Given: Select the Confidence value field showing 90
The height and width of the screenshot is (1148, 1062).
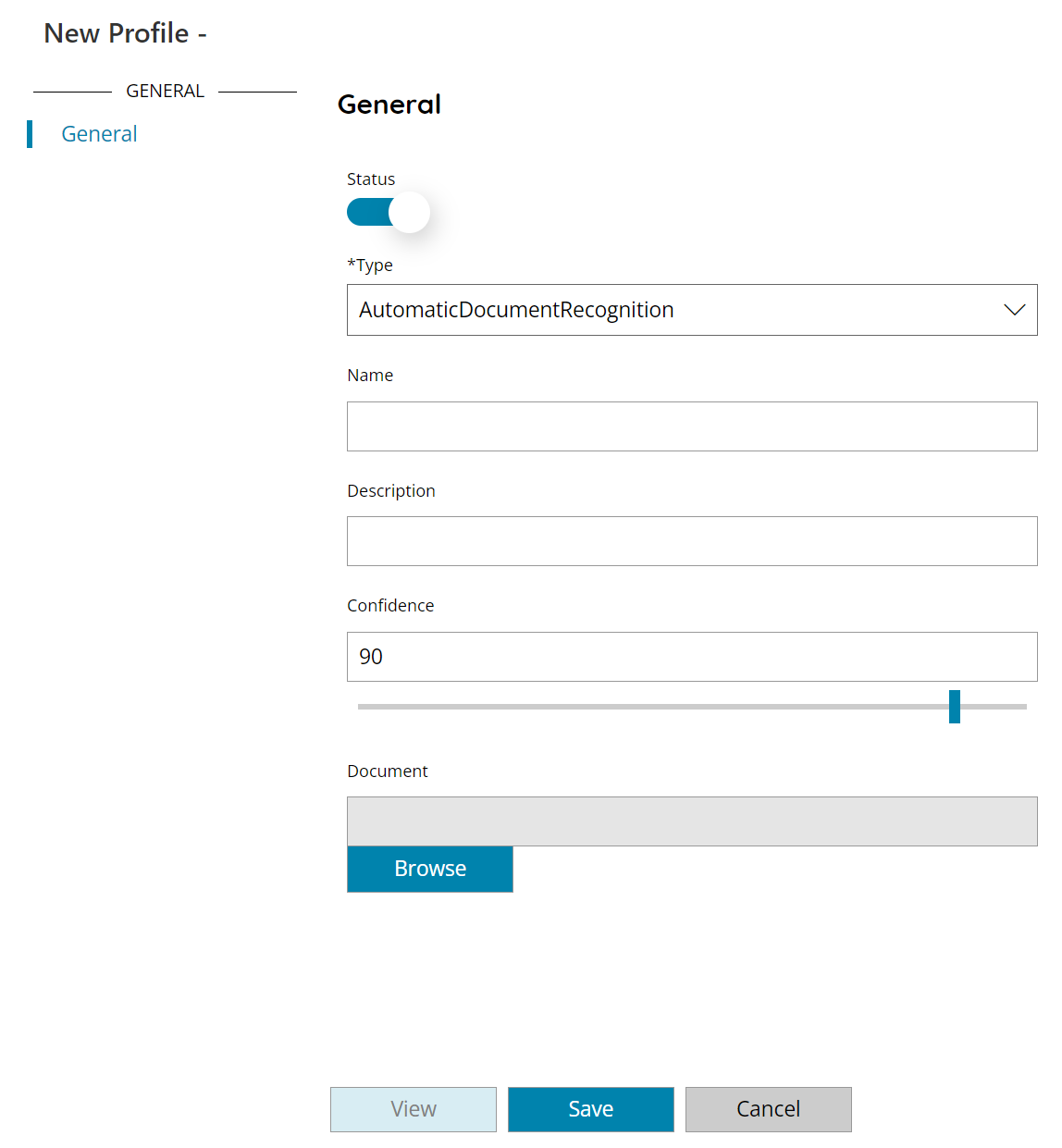Looking at the screenshot, I should [692, 657].
